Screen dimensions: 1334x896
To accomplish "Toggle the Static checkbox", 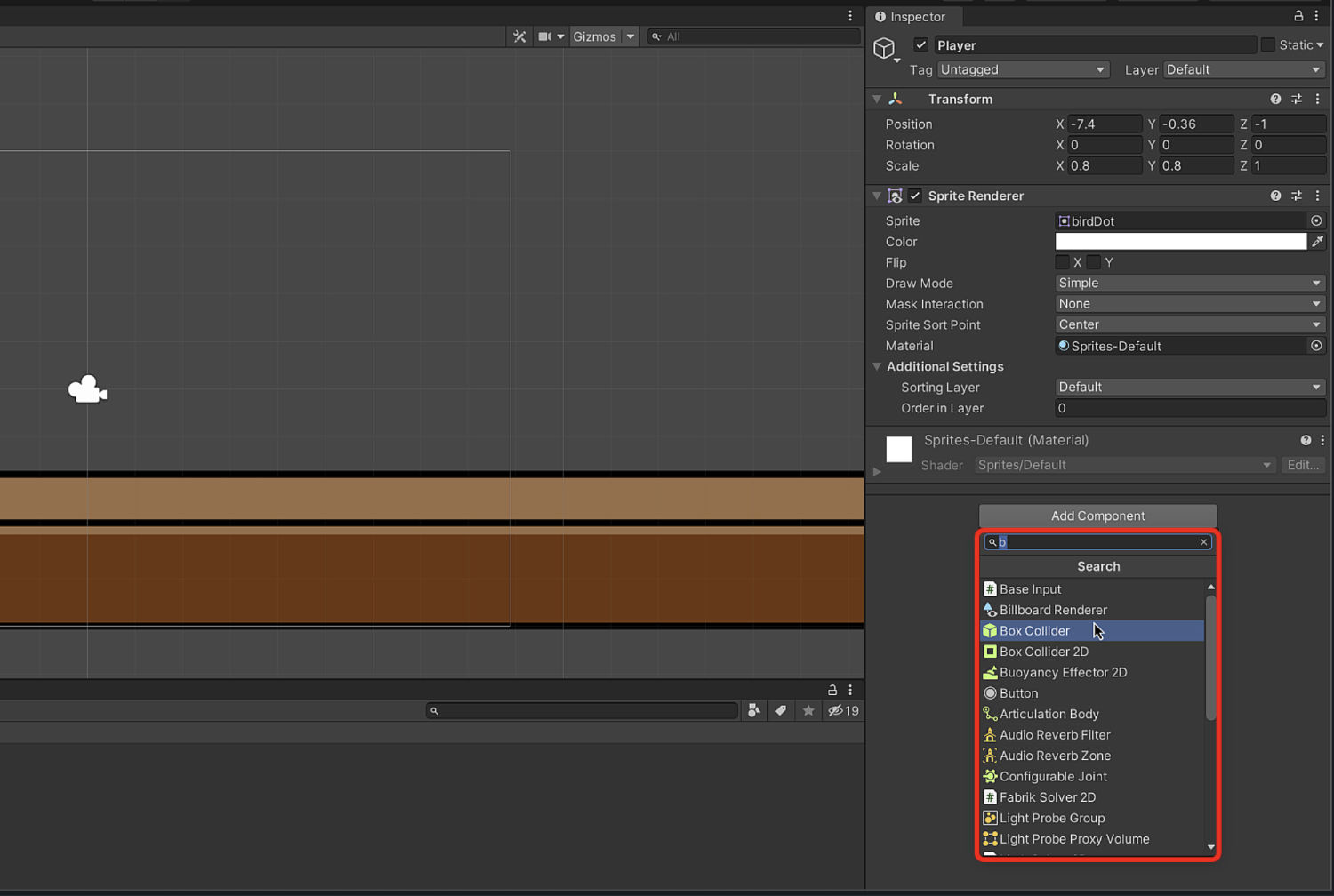I will click(x=1268, y=45).
